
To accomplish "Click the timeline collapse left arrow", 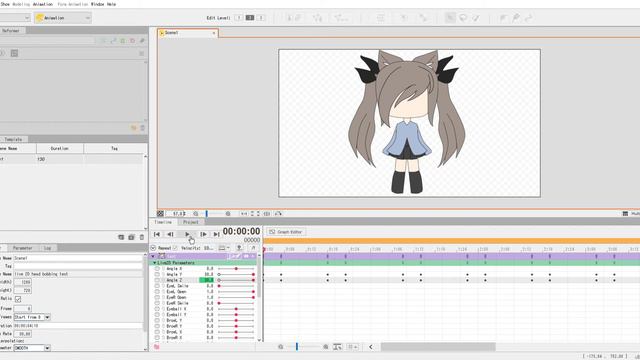I will [371, 347].
